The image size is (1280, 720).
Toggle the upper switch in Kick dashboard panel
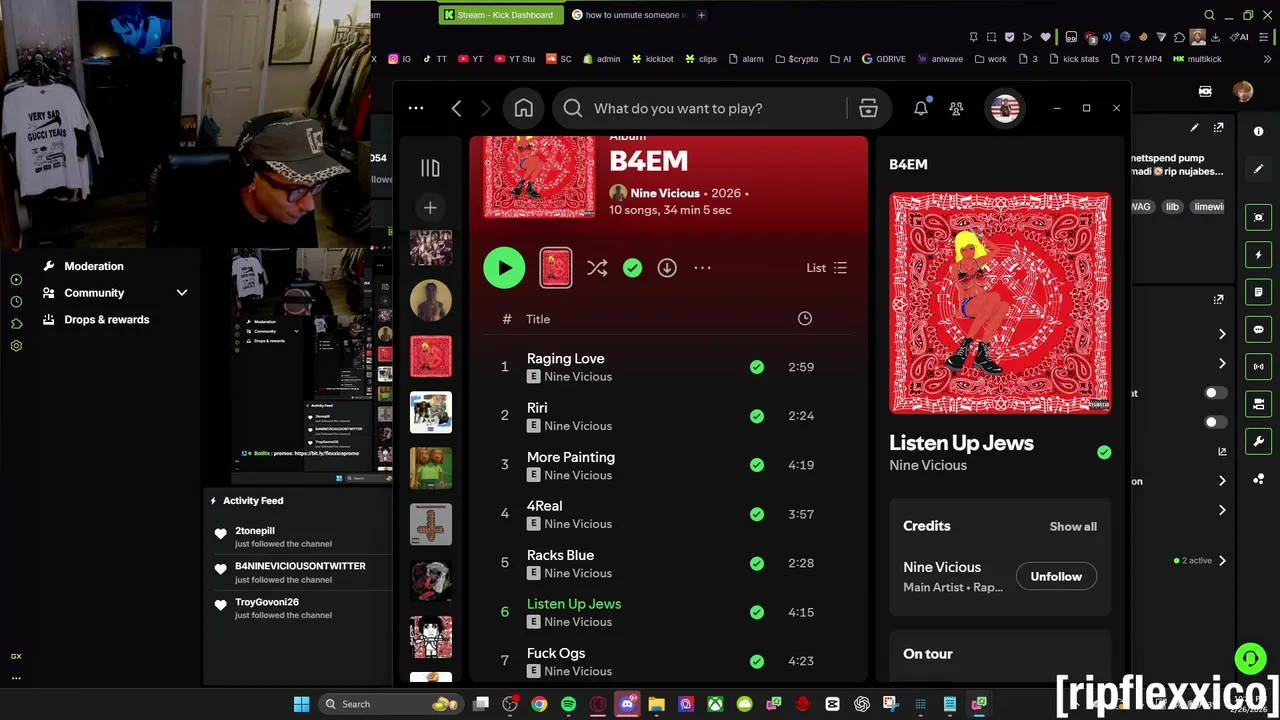(x=1215, y=393)
